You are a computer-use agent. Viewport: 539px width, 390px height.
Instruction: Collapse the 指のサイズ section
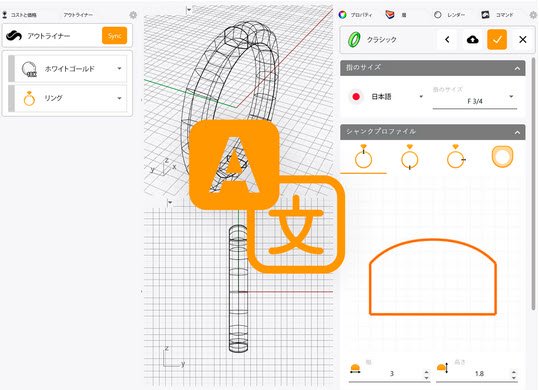click(x=517, y=69)
